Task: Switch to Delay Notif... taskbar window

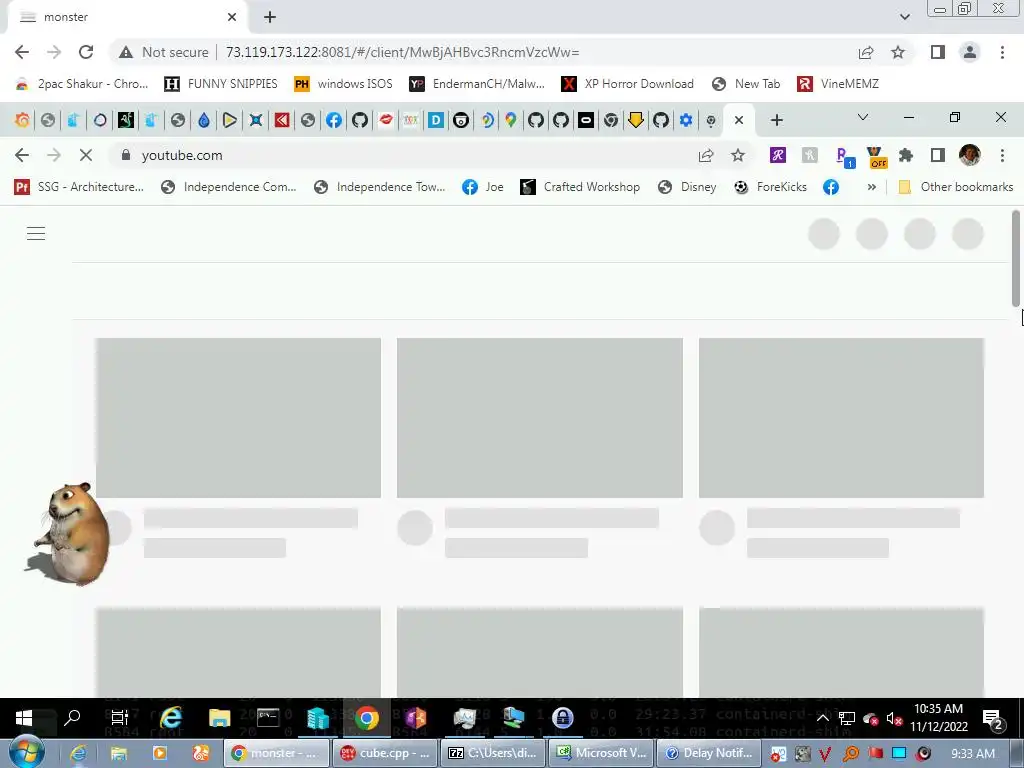Action: (708, 753)
